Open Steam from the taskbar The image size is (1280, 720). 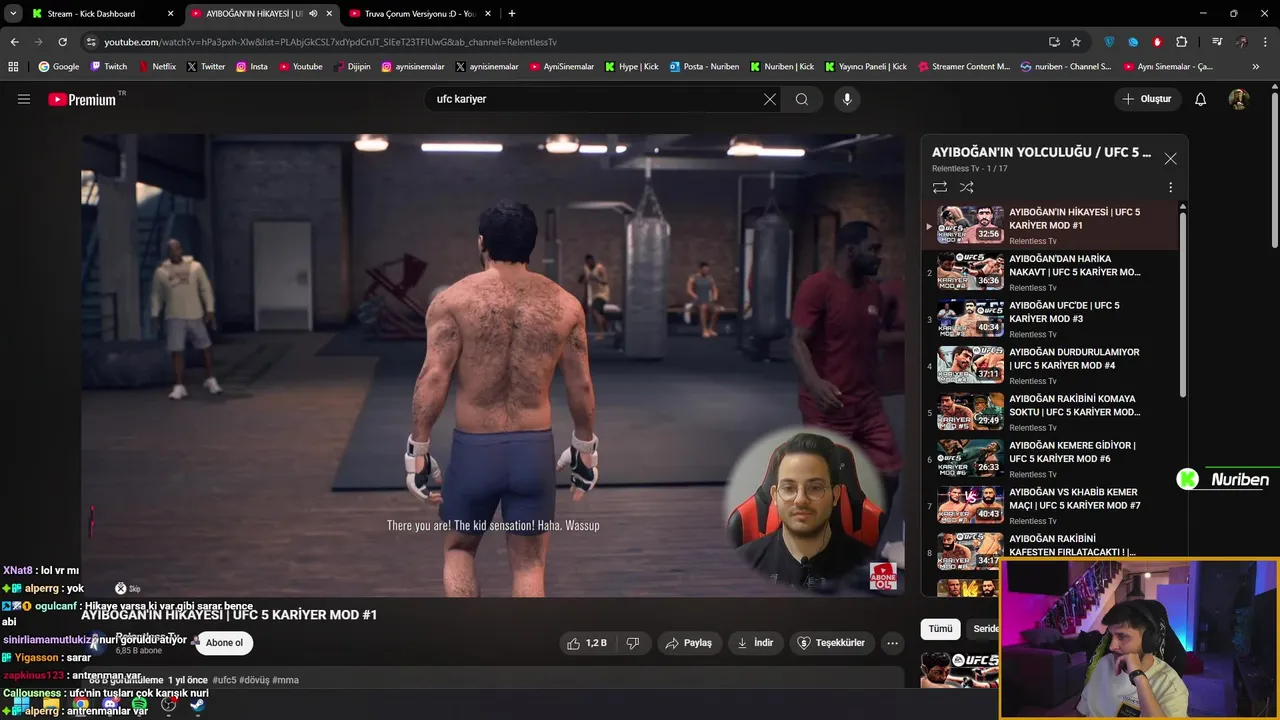[198, 705]
